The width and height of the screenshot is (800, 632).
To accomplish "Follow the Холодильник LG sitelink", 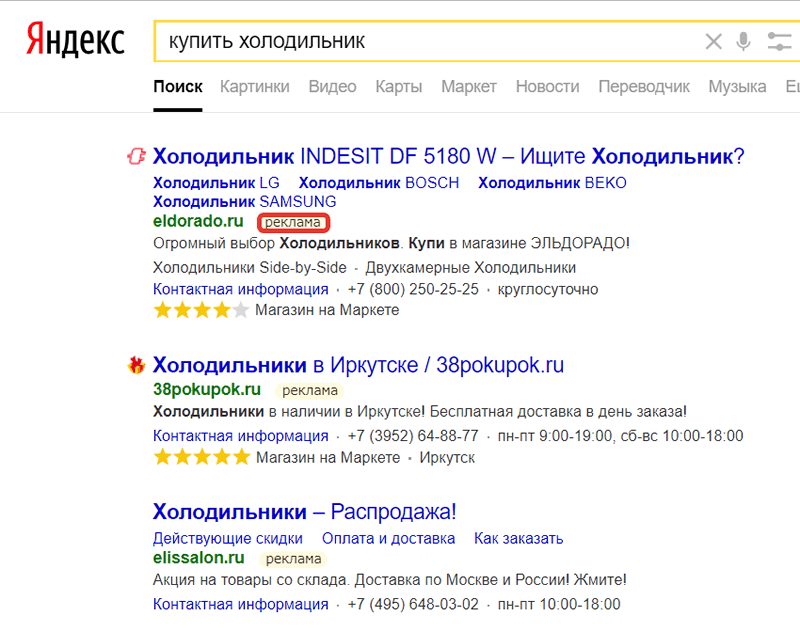I will pyautogui.click(x=216, y=183).
